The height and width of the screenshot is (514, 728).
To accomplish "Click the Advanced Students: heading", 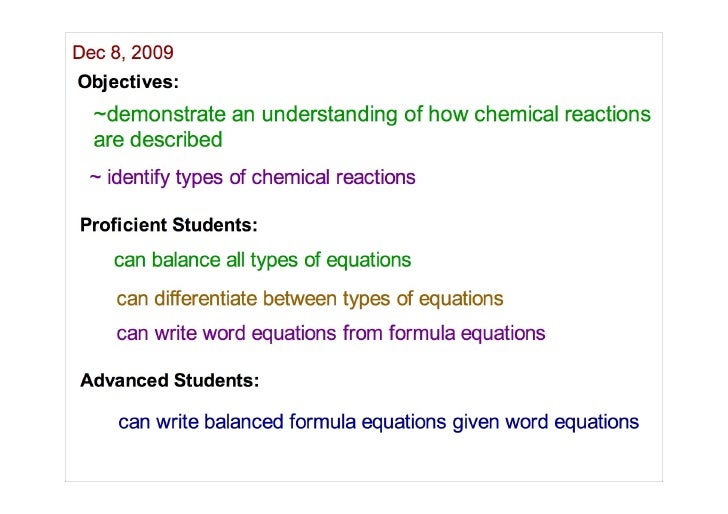I will (x=169, y=381).
